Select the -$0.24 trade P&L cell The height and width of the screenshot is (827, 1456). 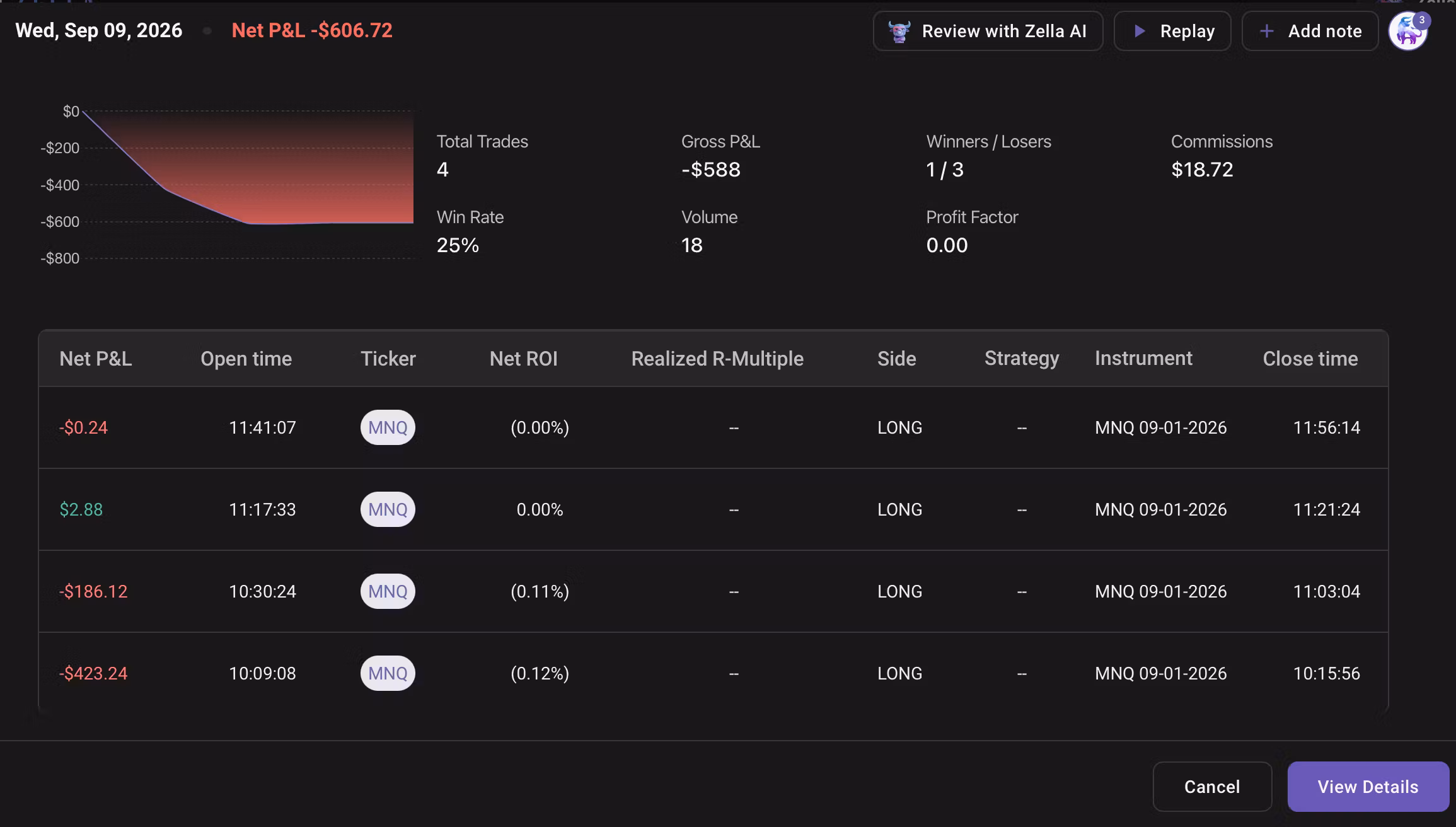point(83,427)
